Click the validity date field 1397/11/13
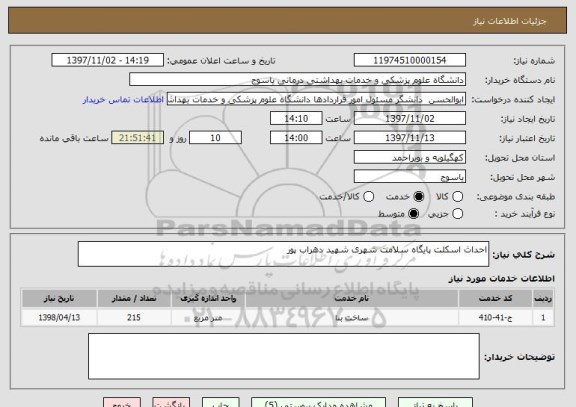 pyautogui.click(x=410, y=138)
